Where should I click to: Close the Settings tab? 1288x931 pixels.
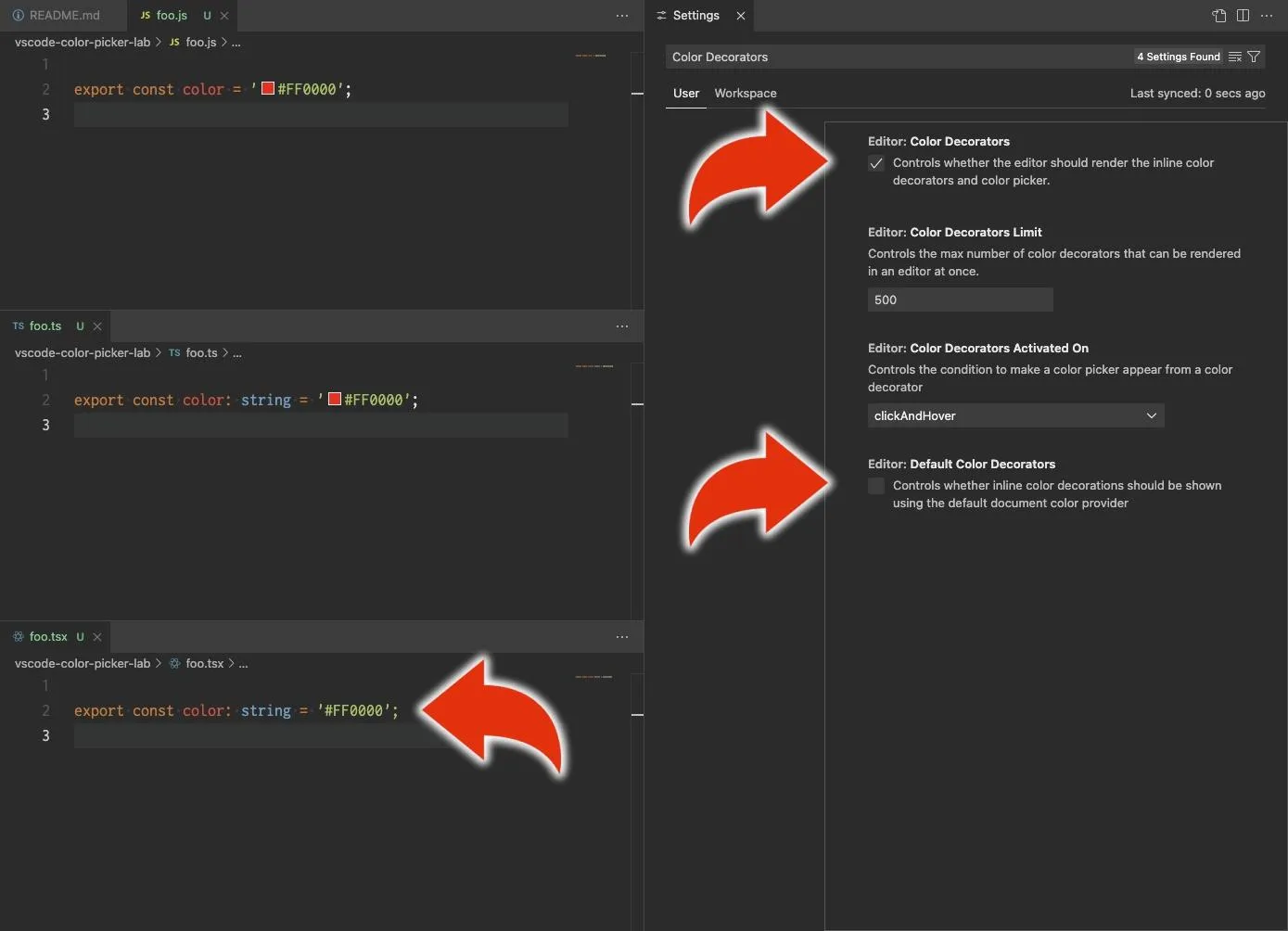pos(741,16)
